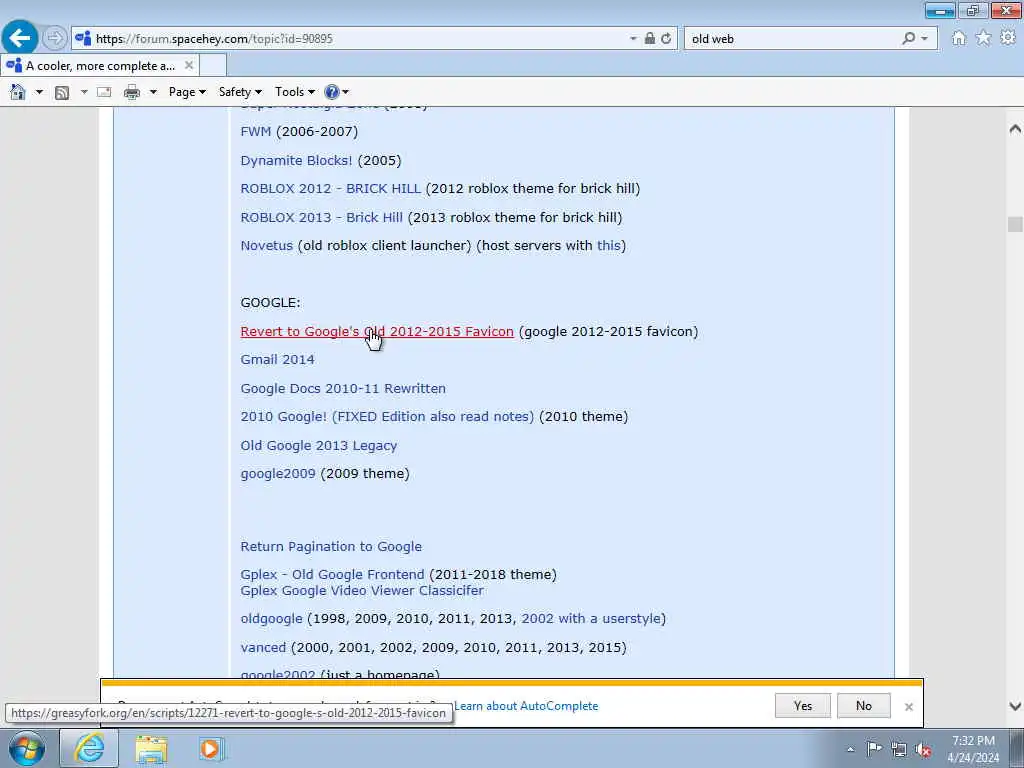The width and height of the screenshot is (1024, 768).
Task: Expand search provider dropdown arrow
Action: click(x=924, y=39)
